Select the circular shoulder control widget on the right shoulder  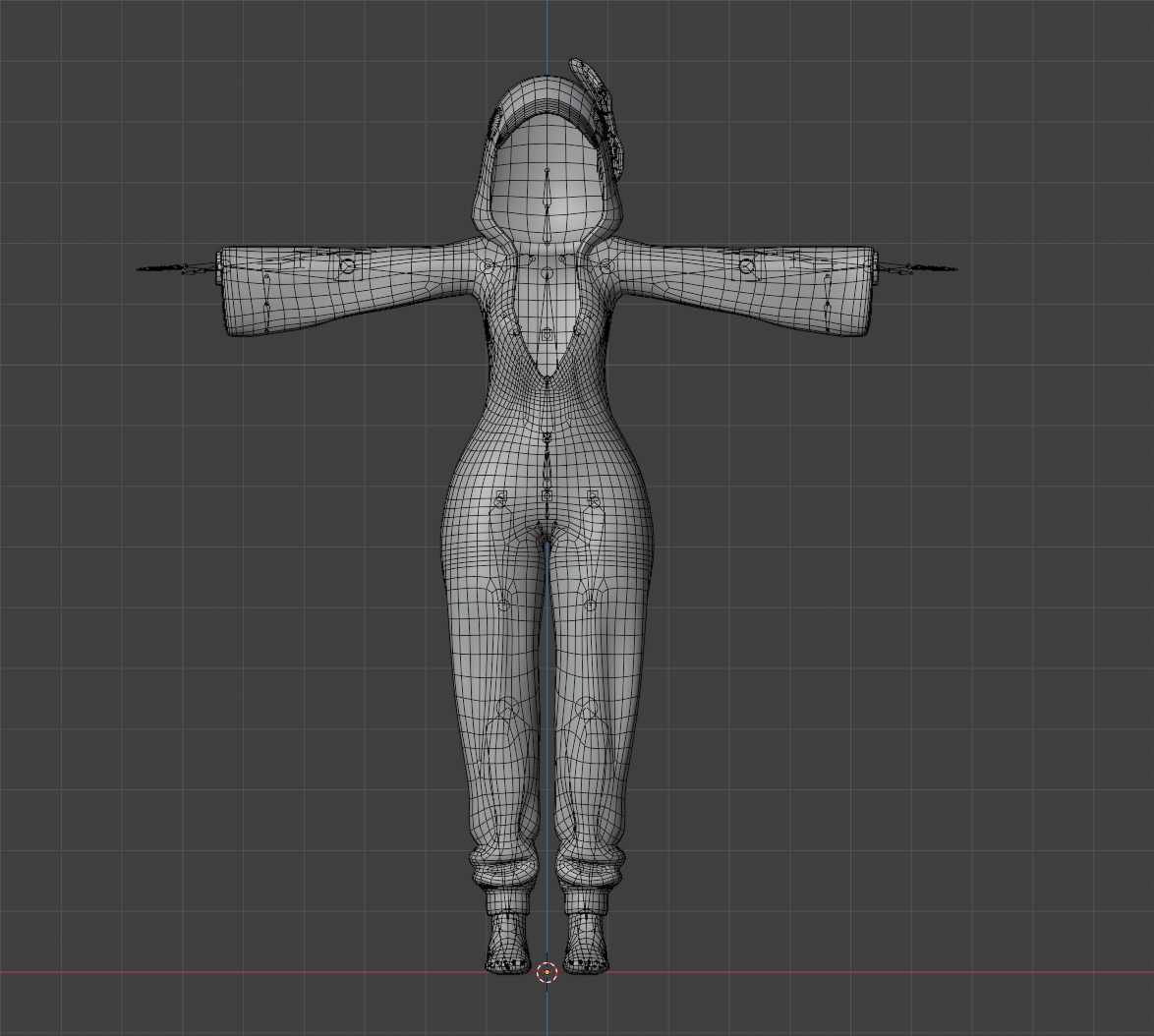[605, 264]
